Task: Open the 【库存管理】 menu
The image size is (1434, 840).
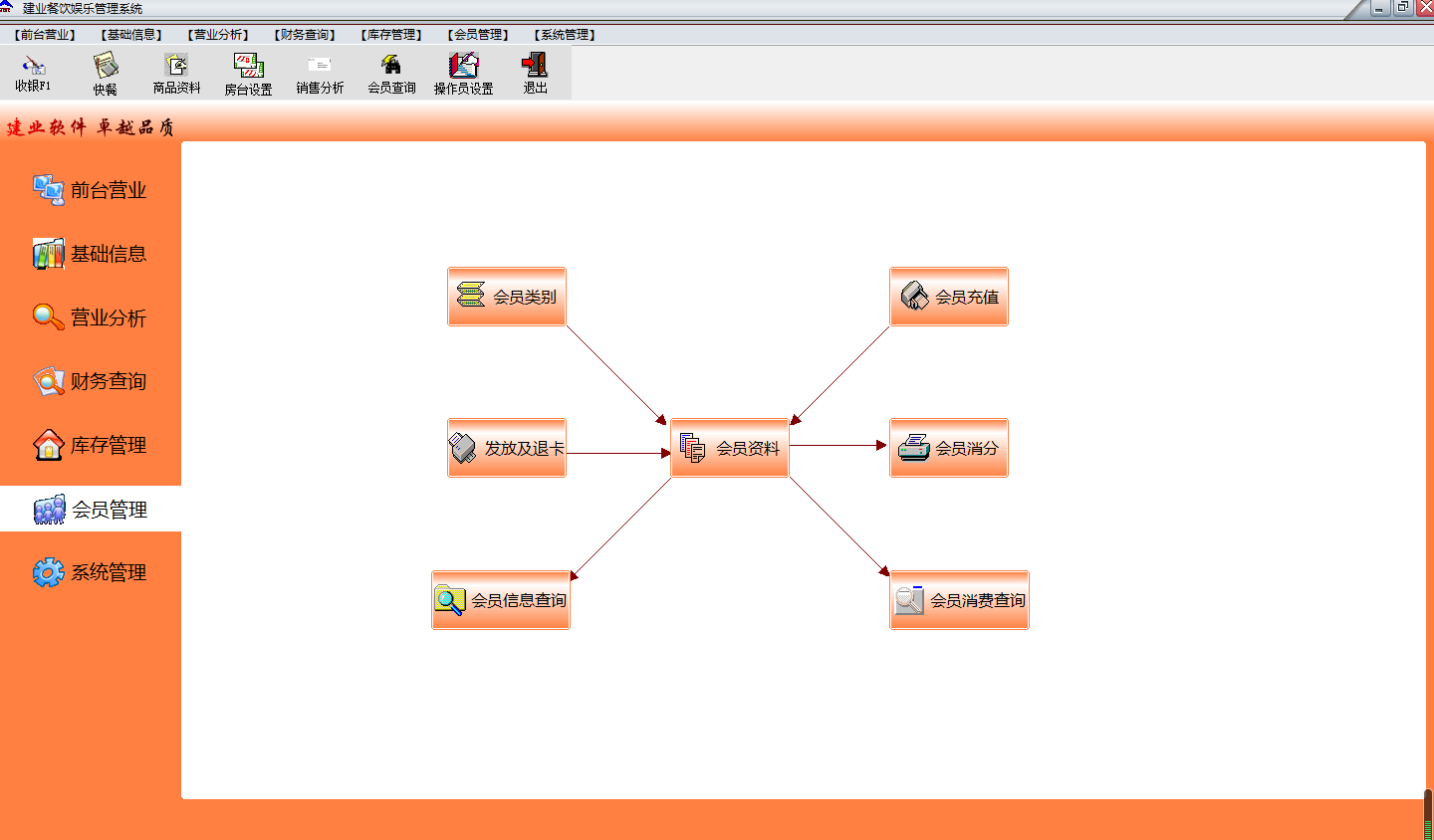Action: click(391, 35)
